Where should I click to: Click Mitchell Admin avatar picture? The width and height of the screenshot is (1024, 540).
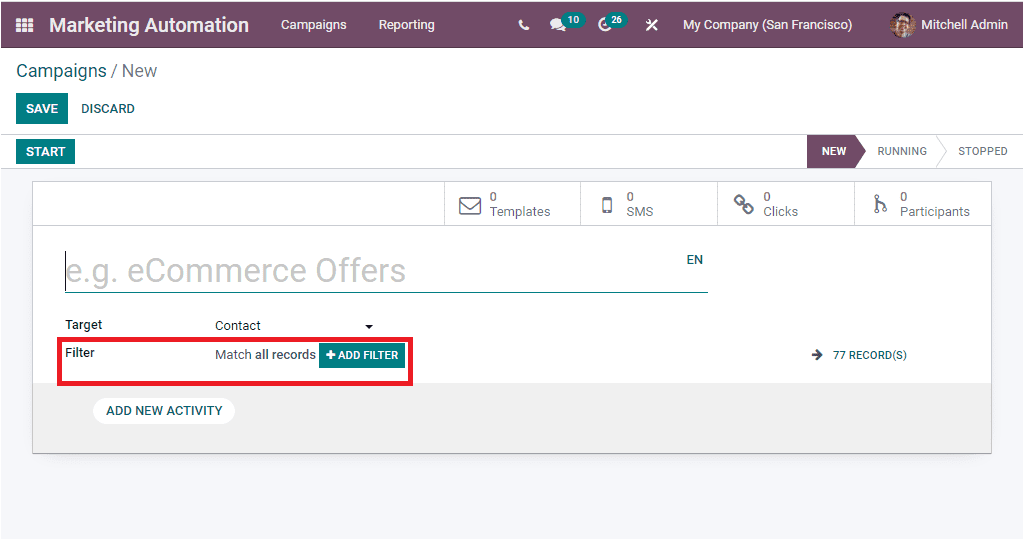click(902, 25)
